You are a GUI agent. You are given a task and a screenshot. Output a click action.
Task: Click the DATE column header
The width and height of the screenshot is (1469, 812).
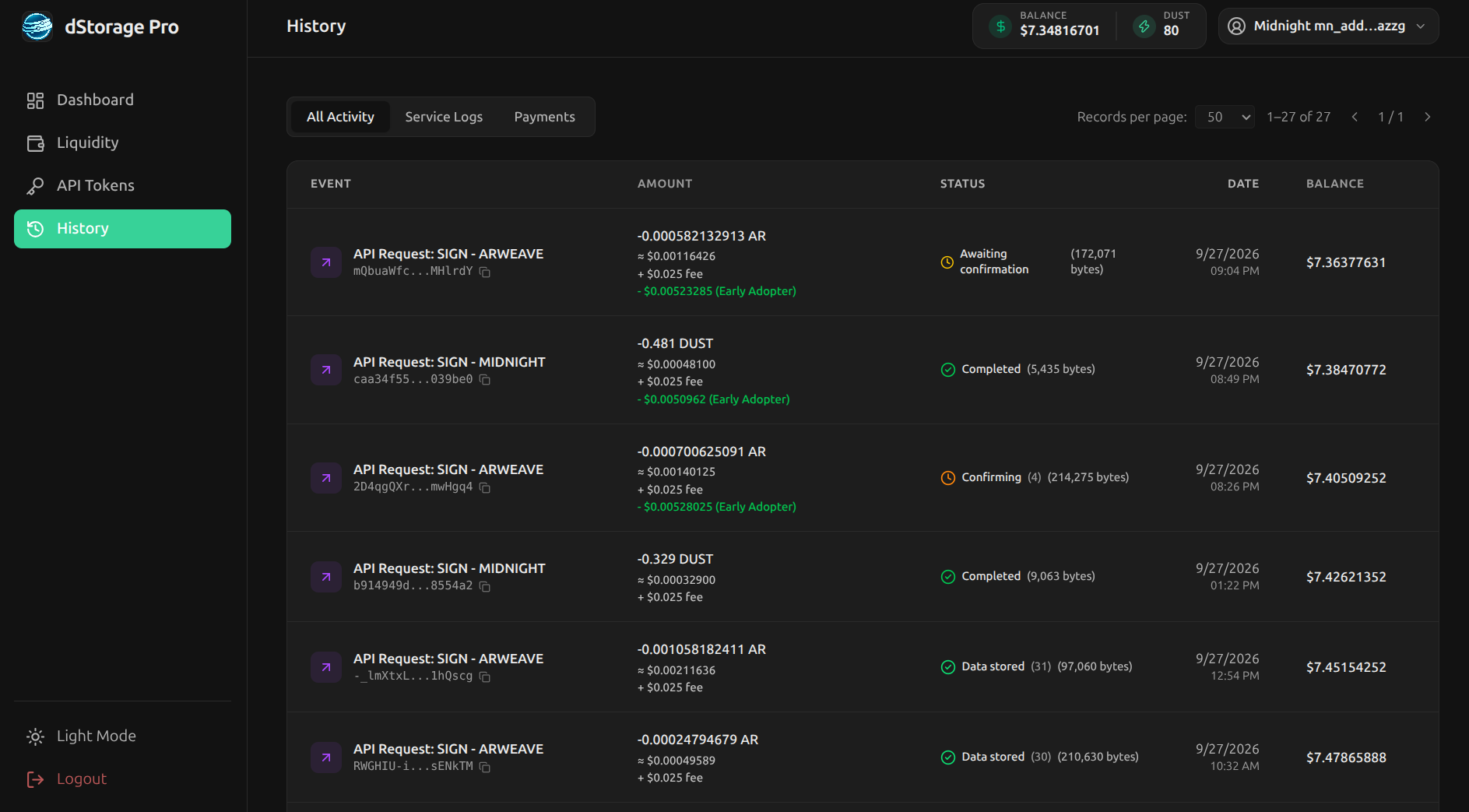(x=1243, y=184)
